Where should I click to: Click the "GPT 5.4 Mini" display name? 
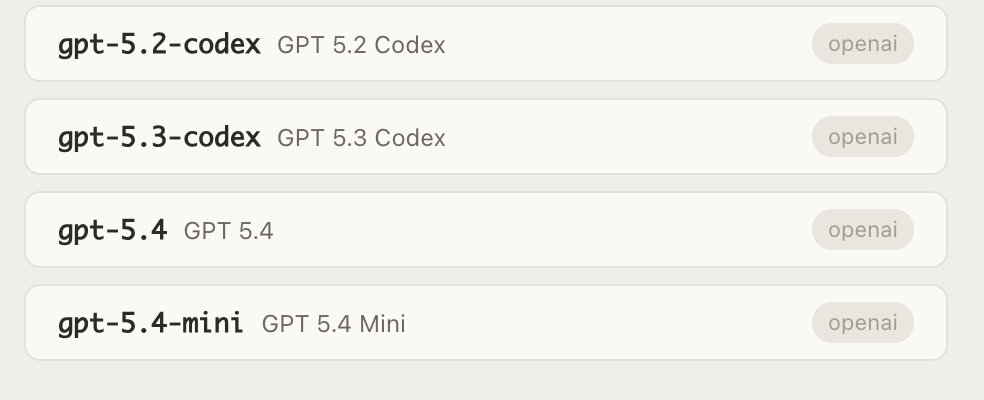pos(334,324)
